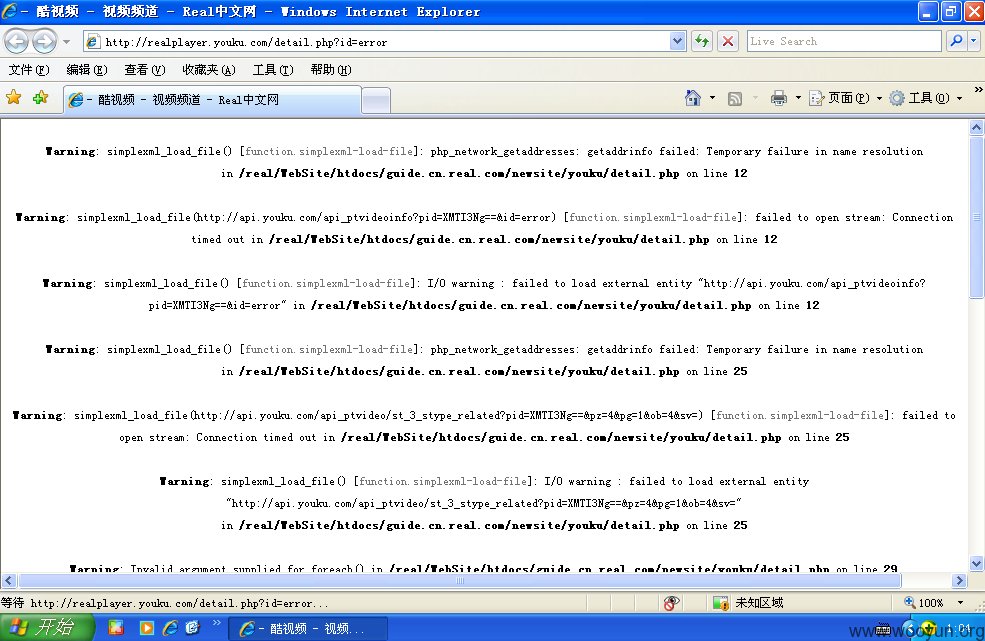Click Add to Favorites star-plus icon

[41, 97]
